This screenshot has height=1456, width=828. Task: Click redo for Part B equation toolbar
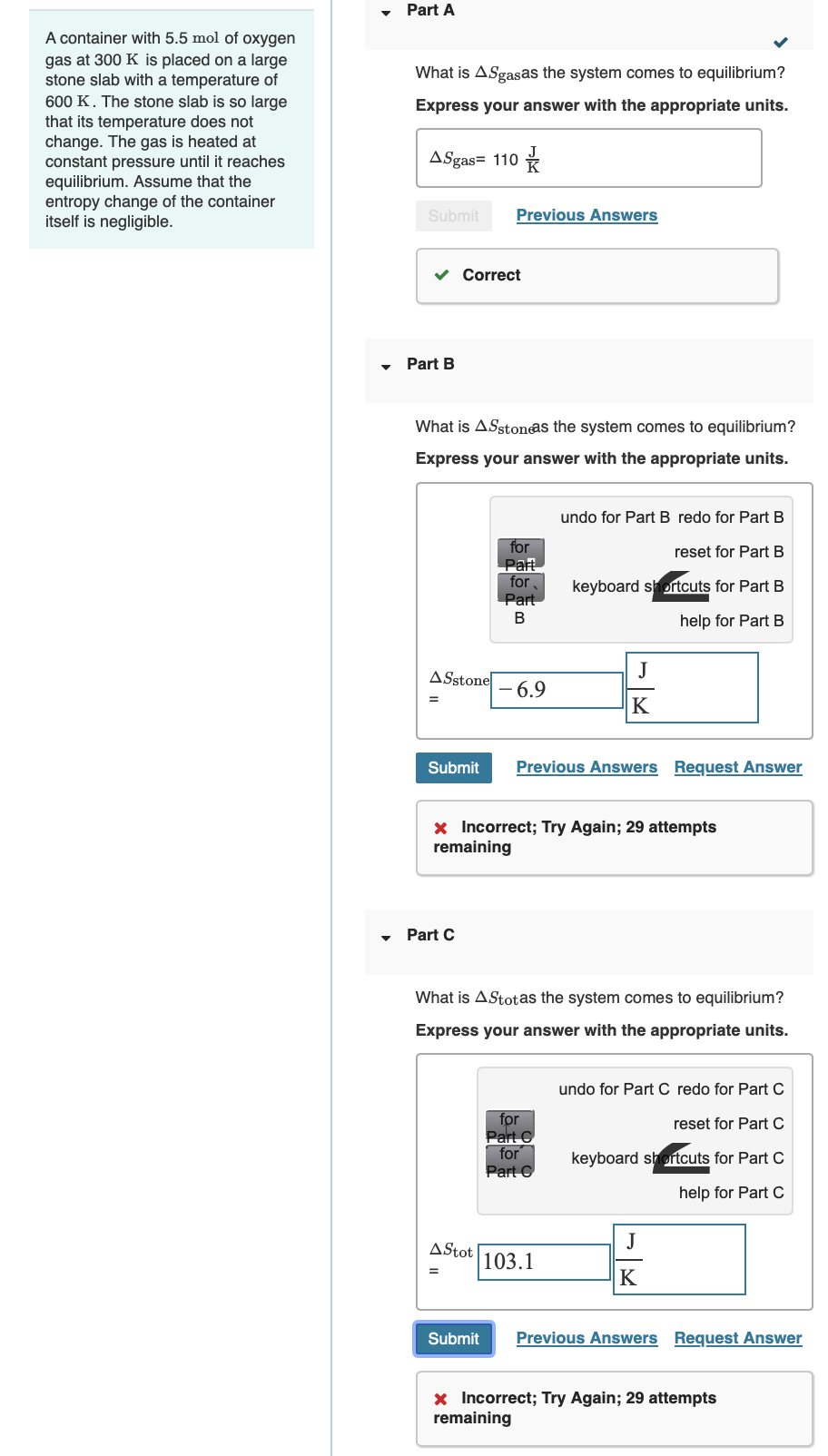[732, 517]
